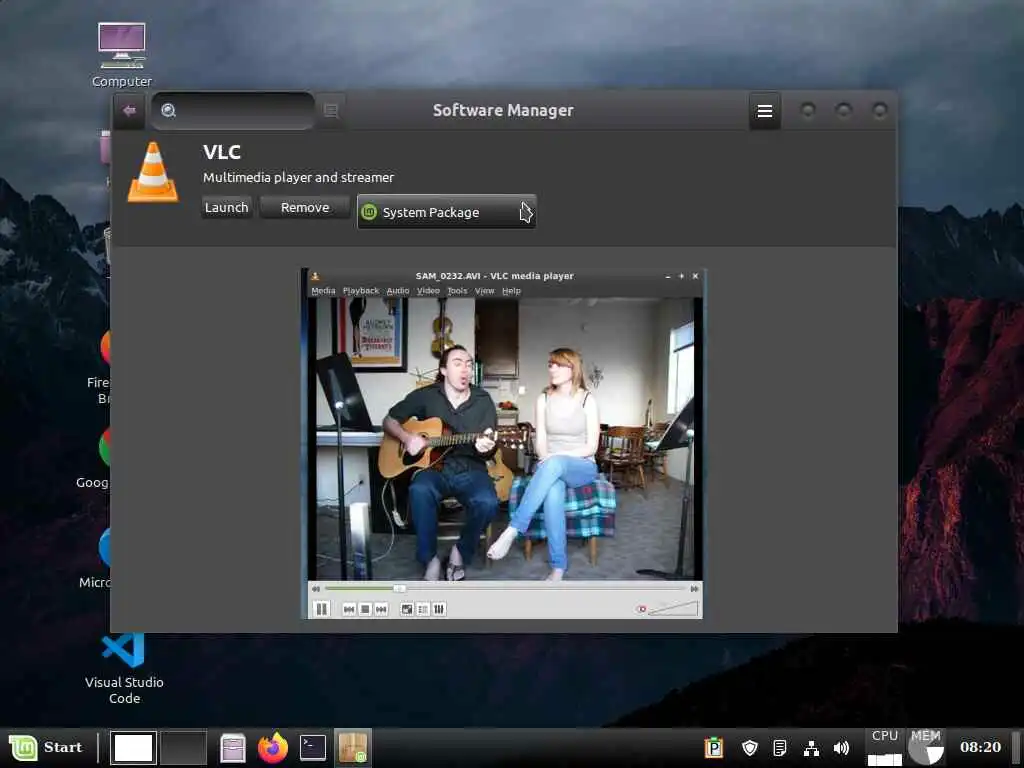The image size is (1024, 768).
Task: Minimize the Software Manager window
Action: (808, 110)
